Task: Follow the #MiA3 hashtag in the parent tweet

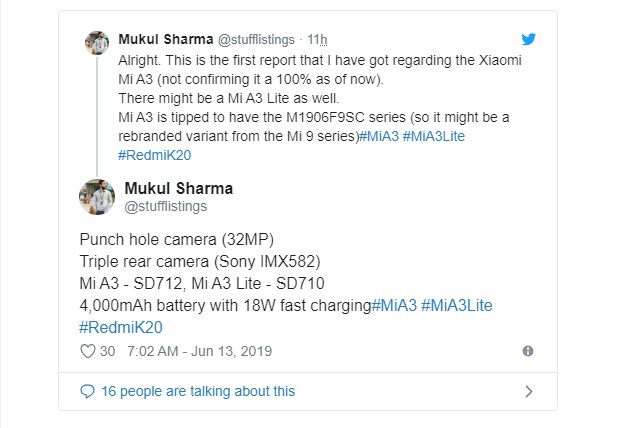Action: tap(378, 137)
